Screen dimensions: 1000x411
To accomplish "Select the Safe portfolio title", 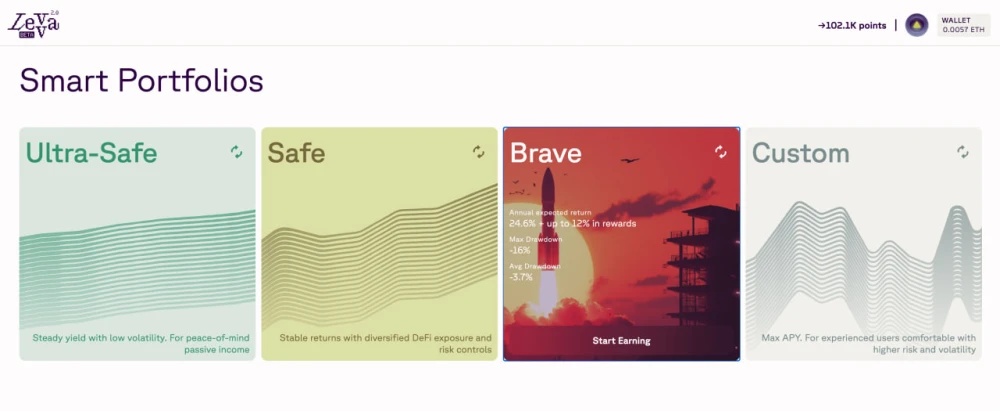I will point(296,153).
